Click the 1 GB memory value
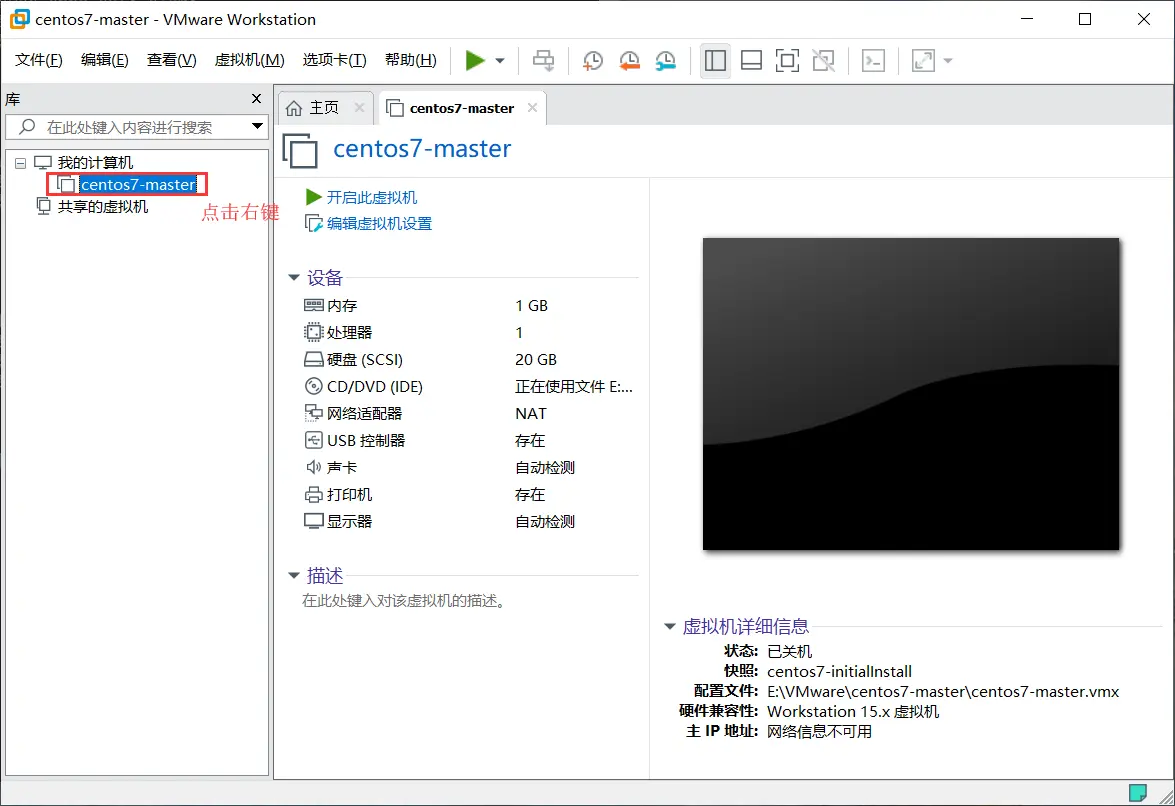This screenshot has width=1175, height=806. coord(531,306)
